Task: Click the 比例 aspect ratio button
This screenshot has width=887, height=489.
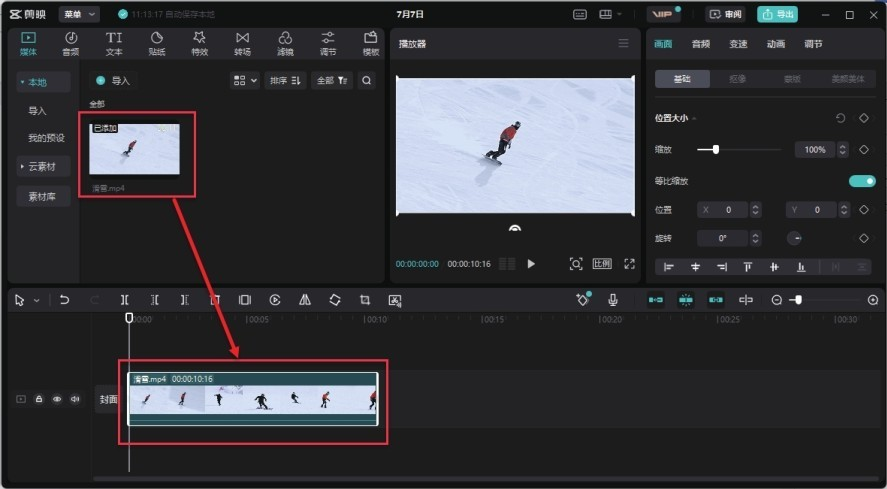Action: pos(602,264)
